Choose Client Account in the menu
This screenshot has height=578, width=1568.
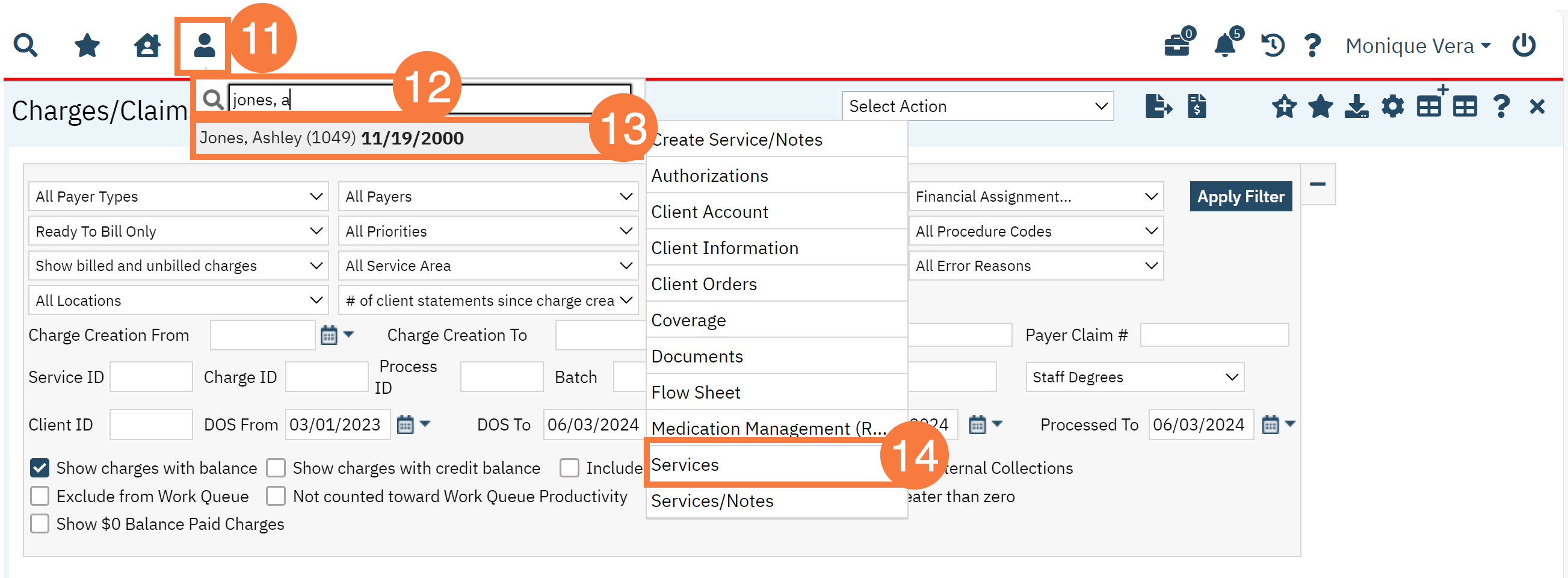[x=709, y=212]
